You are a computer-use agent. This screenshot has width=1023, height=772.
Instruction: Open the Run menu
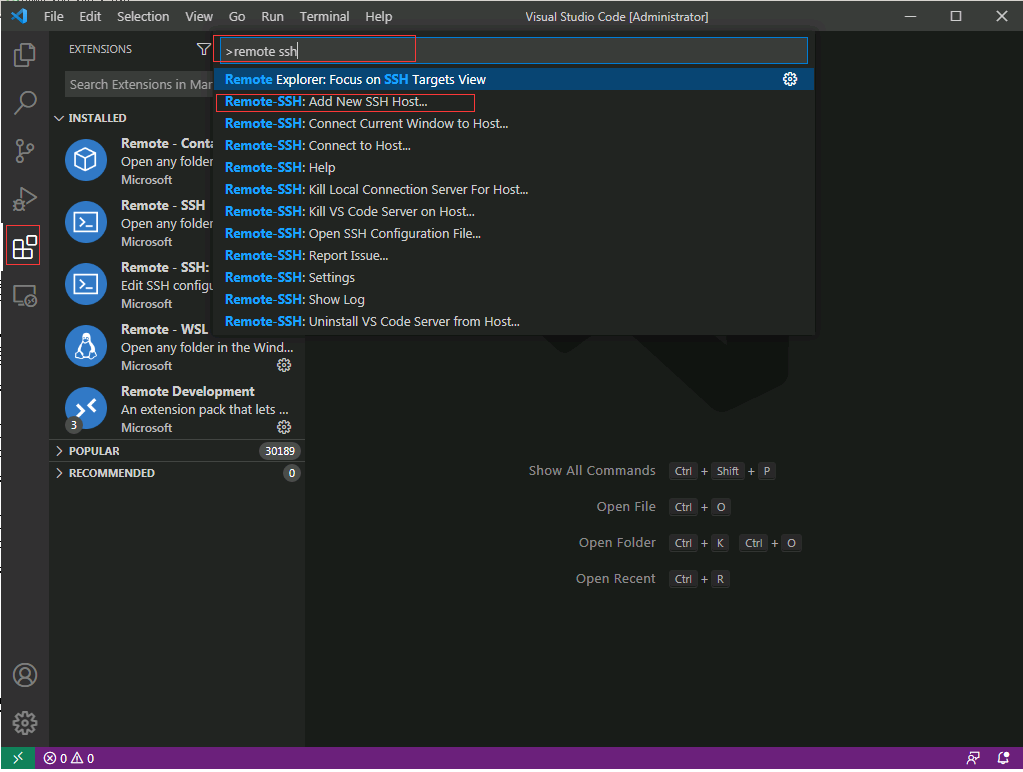272,16
